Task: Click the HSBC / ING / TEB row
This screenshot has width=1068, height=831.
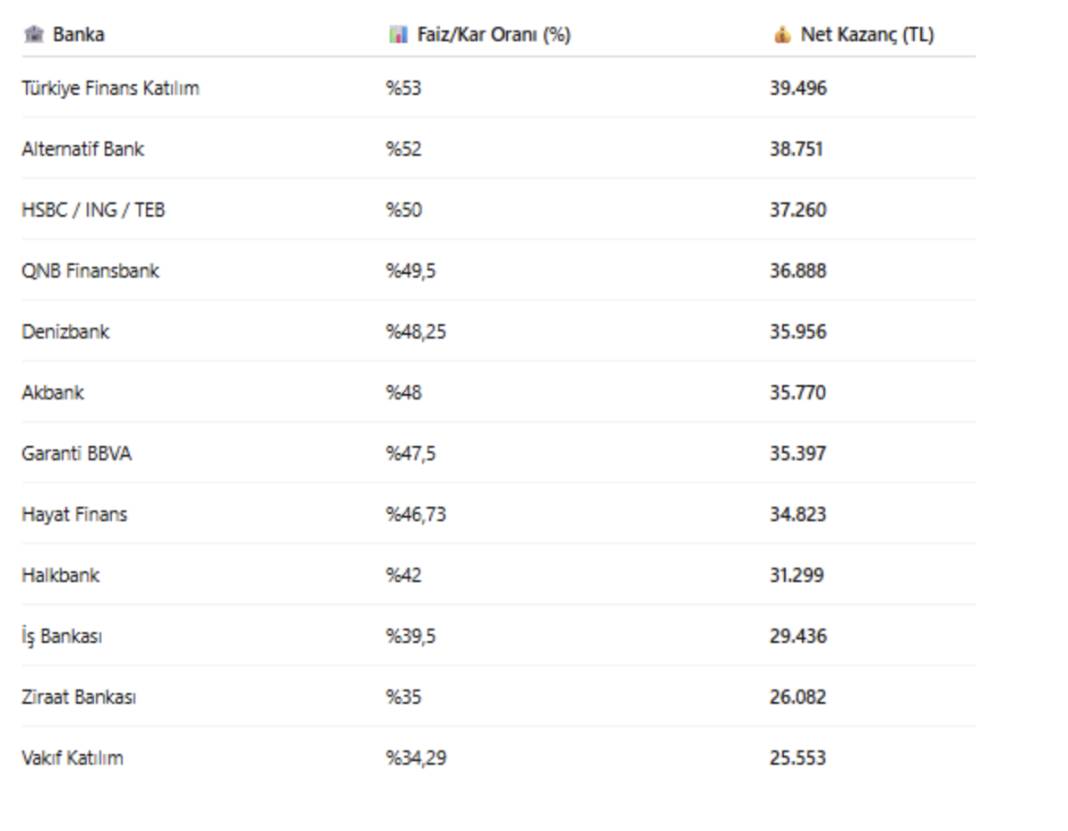Action: (x=499, y=210)
